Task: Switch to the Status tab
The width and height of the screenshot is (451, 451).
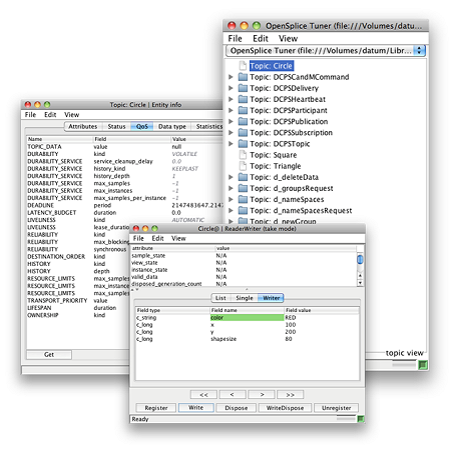Action: [x=116, y=126]
